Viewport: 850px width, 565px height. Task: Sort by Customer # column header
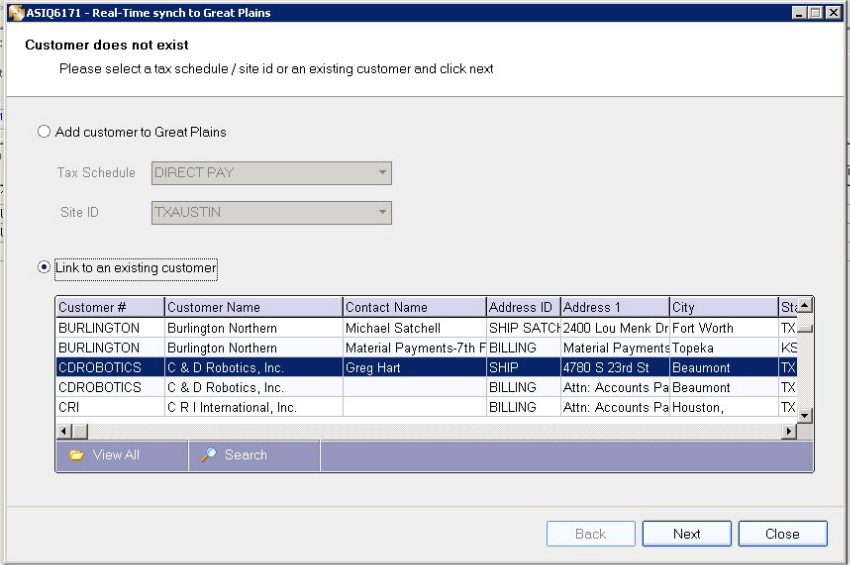110,307
